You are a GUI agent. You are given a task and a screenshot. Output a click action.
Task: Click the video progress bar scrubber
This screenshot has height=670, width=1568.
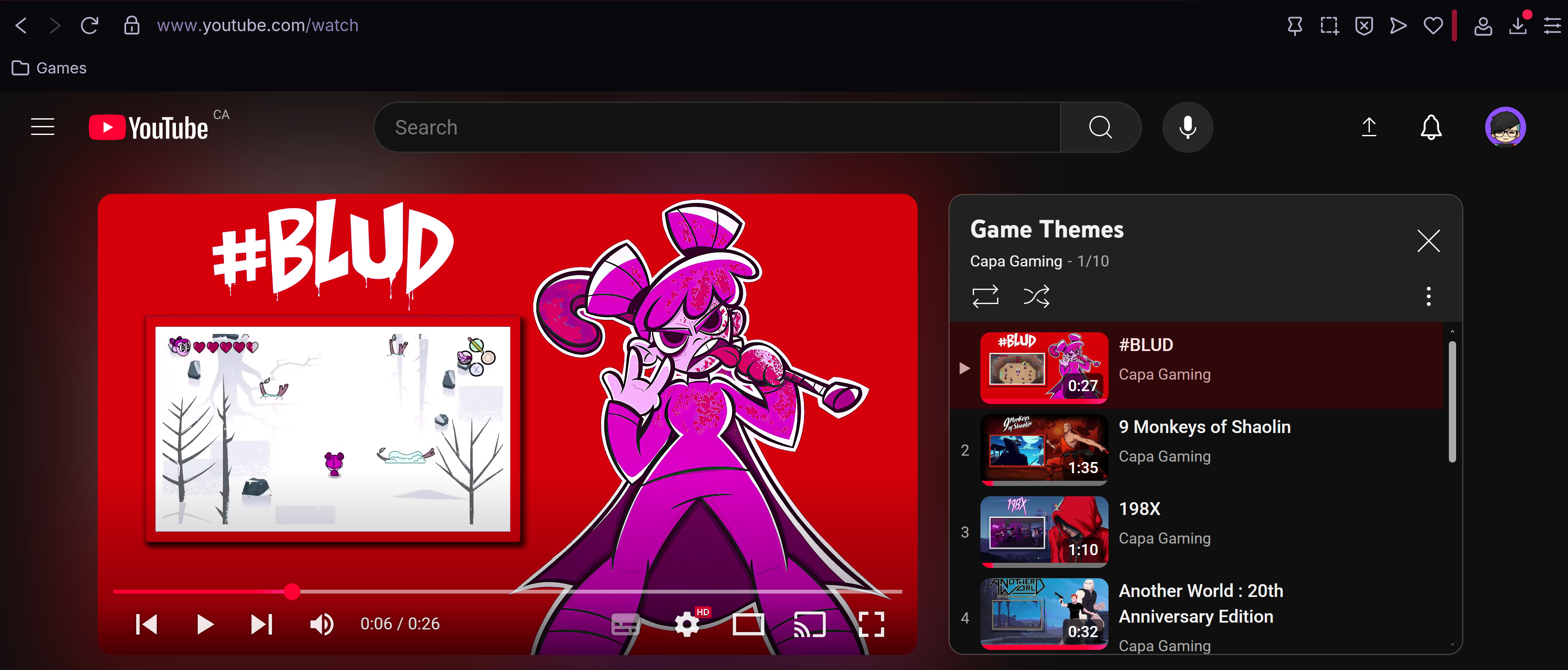(x=292, y=591)
